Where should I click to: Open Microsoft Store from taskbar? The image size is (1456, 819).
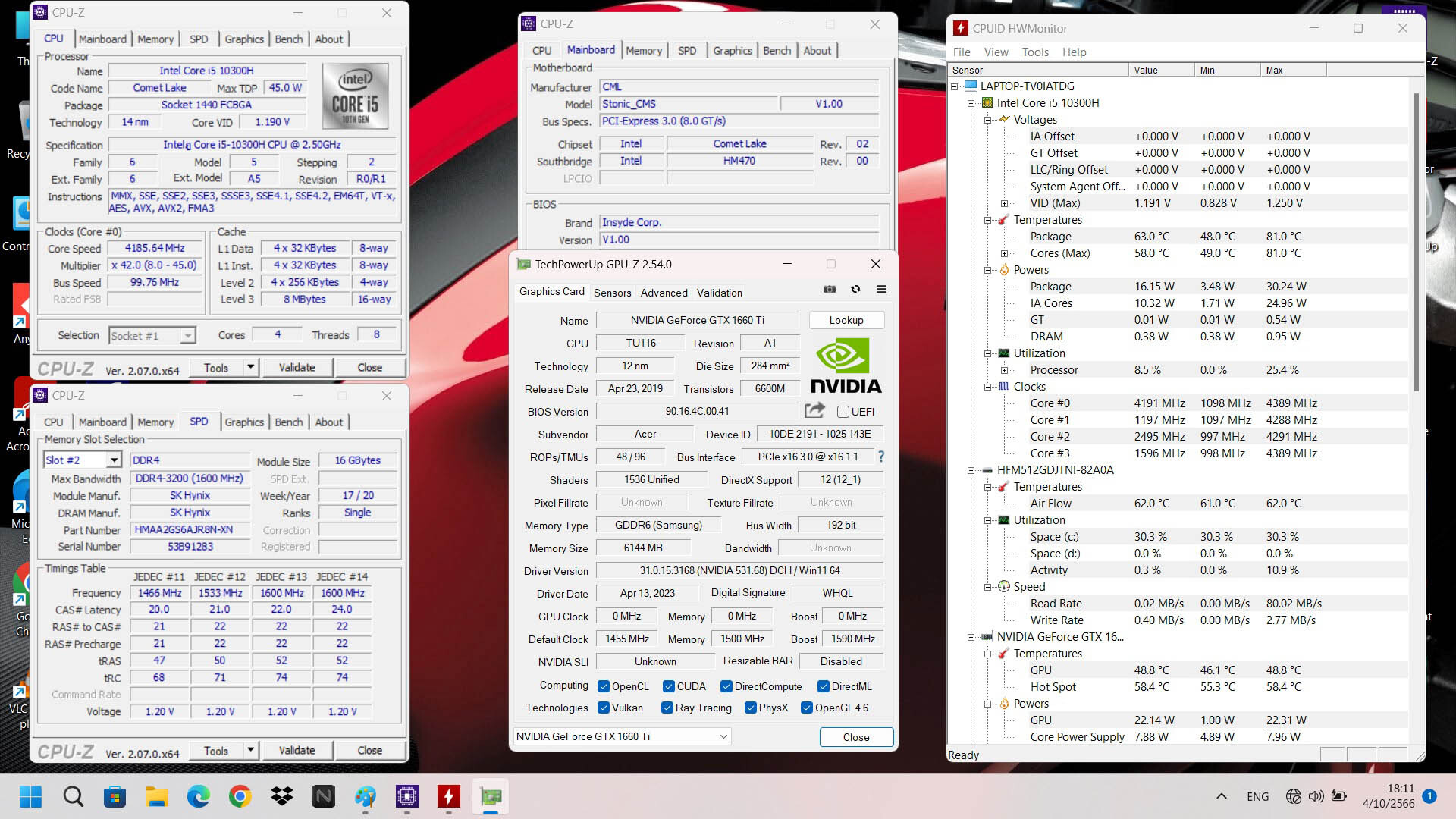point(115,796)
